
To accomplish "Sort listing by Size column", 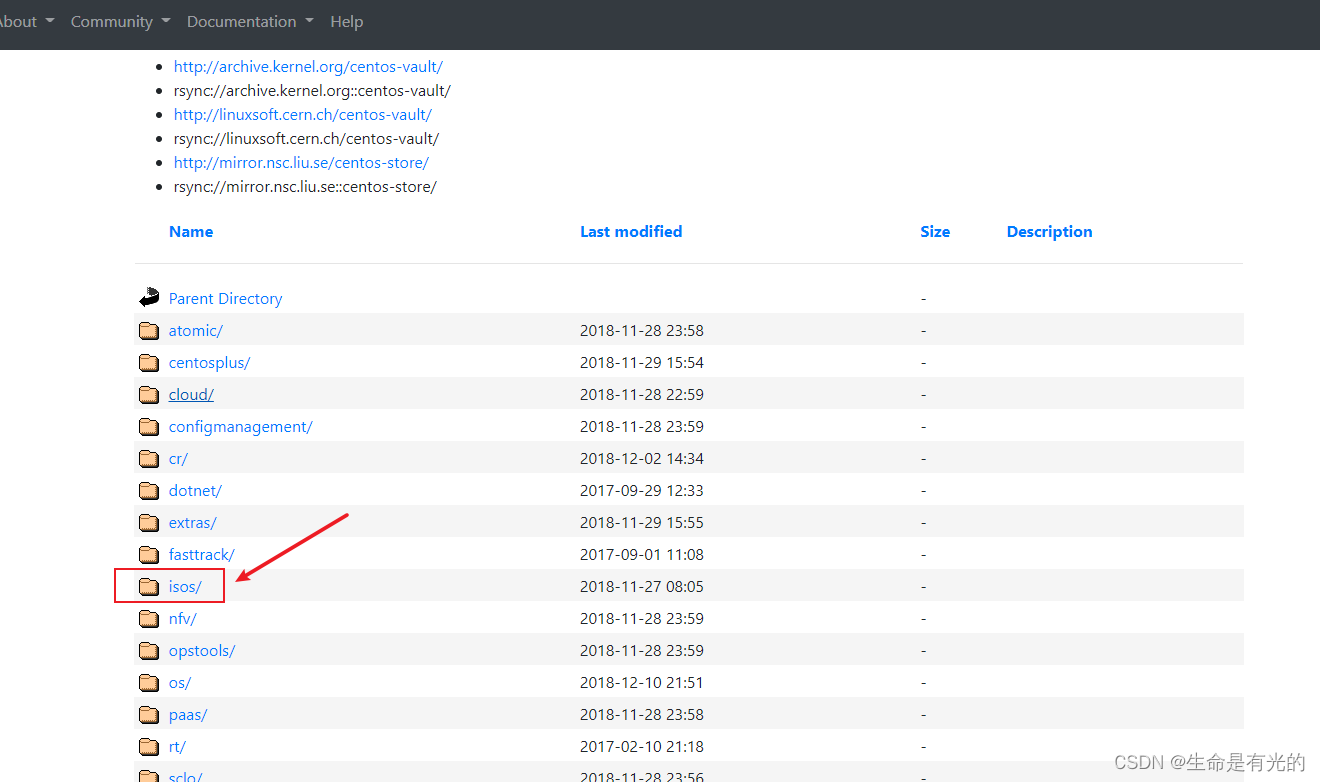I will pos(935,231).
